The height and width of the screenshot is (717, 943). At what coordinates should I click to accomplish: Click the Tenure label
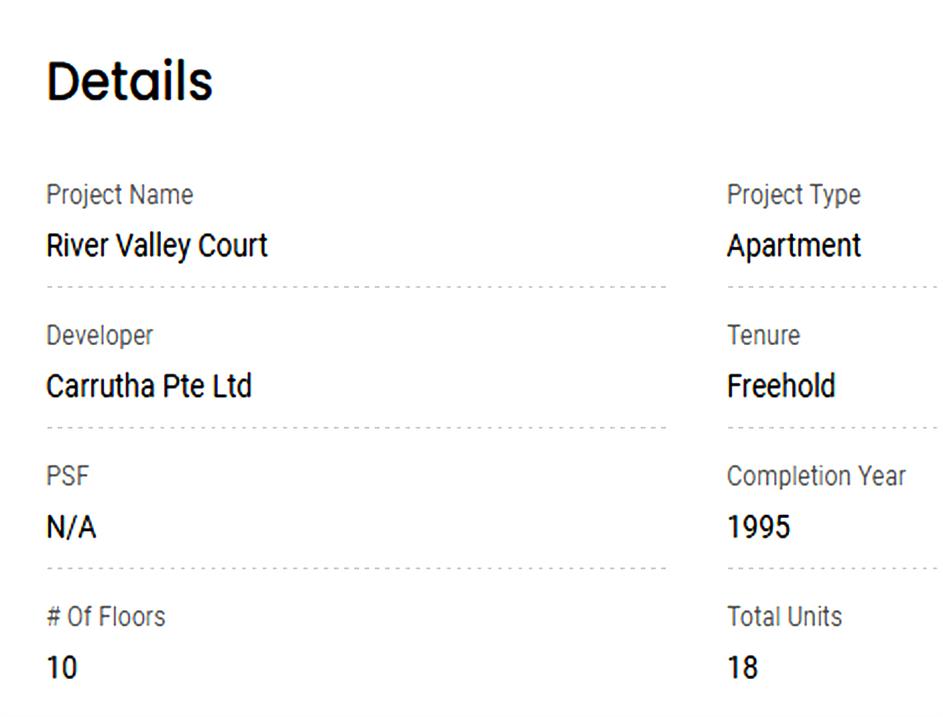coord(763,336)
